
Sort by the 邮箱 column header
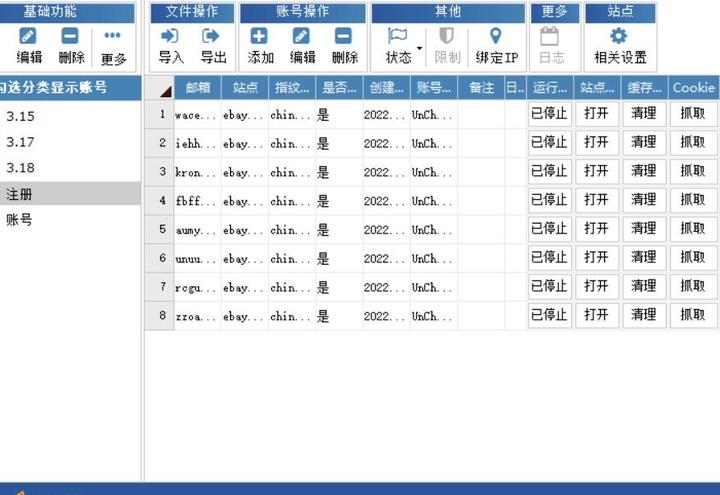[198, 88]
